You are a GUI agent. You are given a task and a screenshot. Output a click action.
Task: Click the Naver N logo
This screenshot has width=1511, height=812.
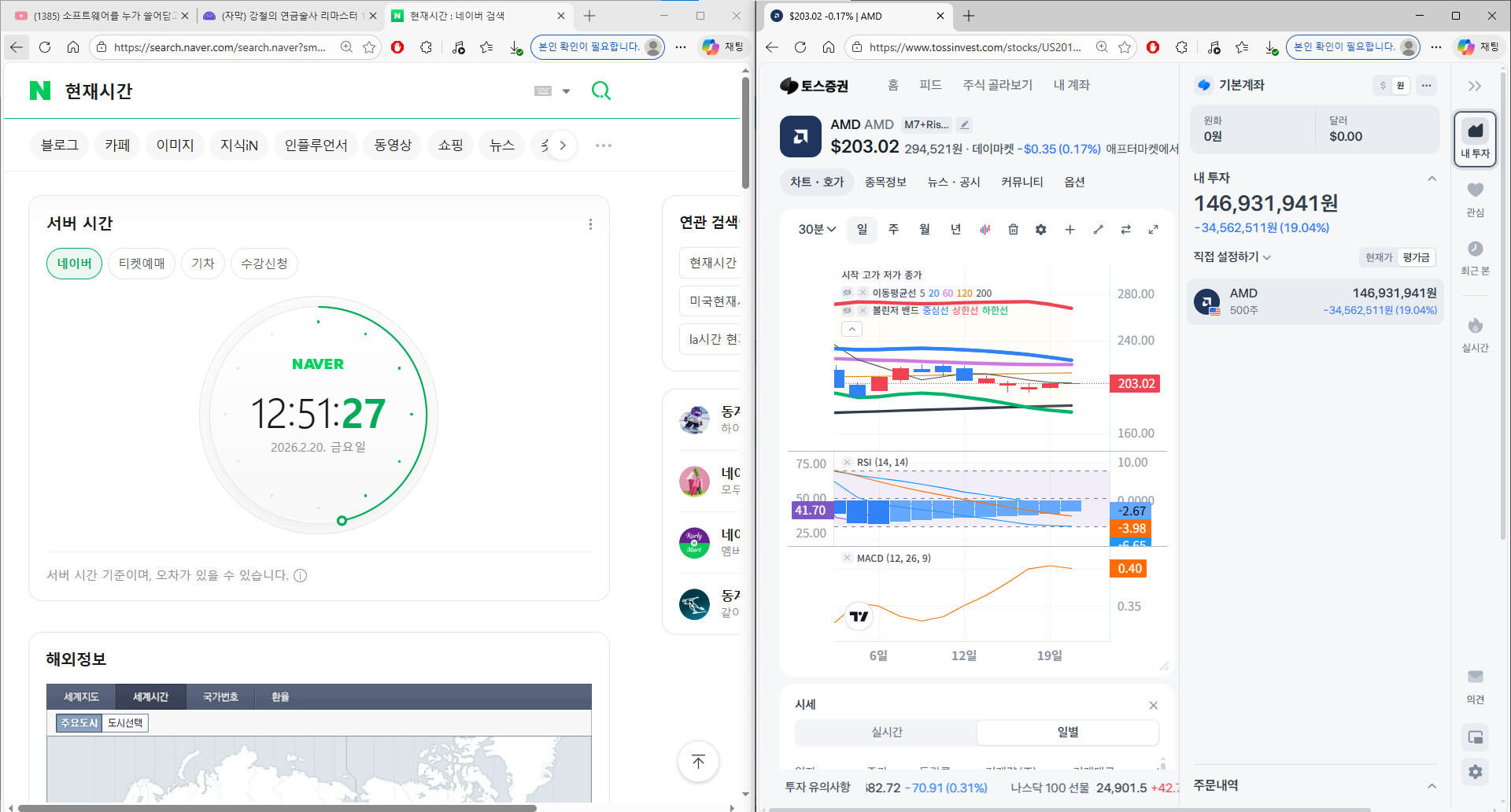tap(40, 91)
